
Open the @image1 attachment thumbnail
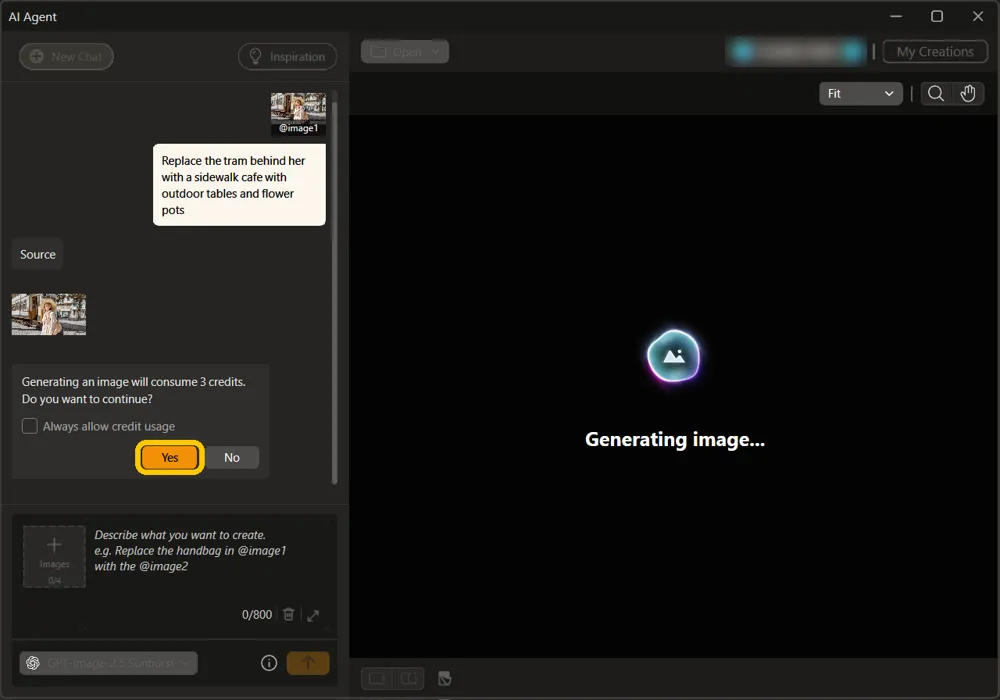click(x=298, y=114)
